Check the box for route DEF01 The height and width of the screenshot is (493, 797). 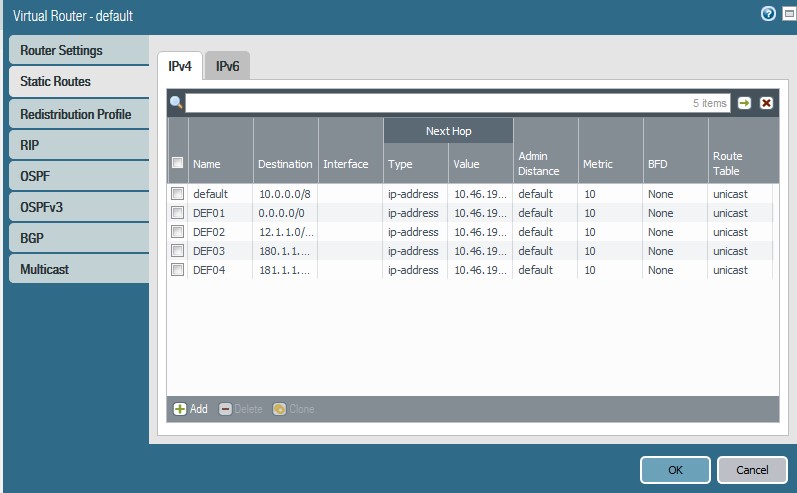[x=177, y=212]
